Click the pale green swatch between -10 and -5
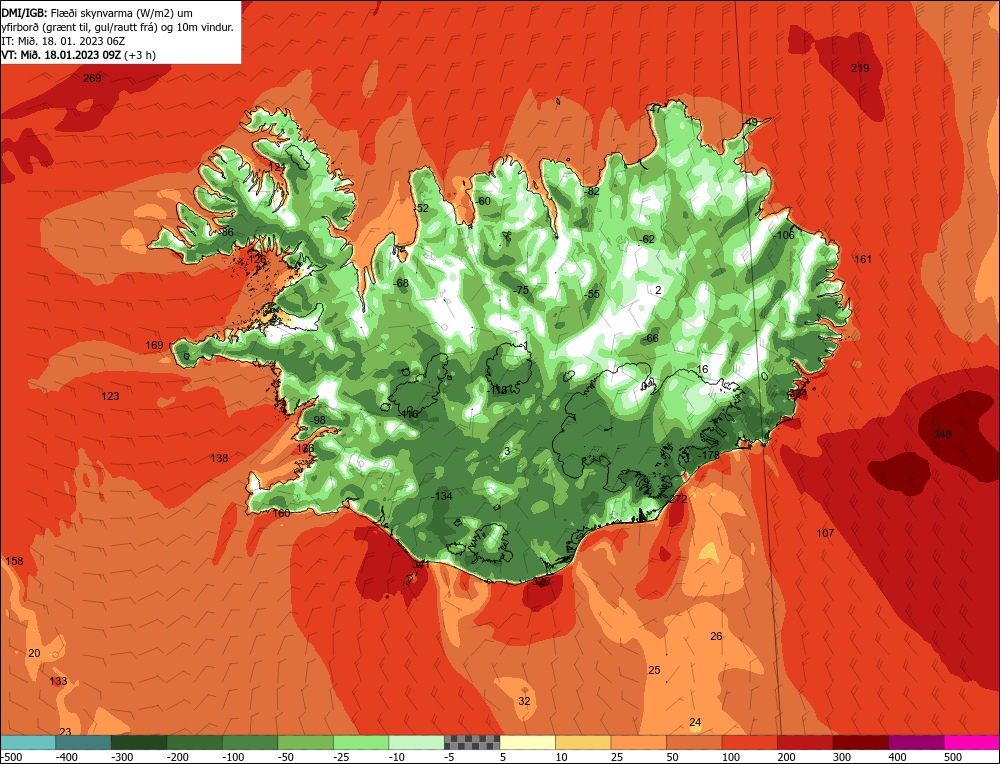The width and height of the screenshot is (1000, 764). point(416,742)
